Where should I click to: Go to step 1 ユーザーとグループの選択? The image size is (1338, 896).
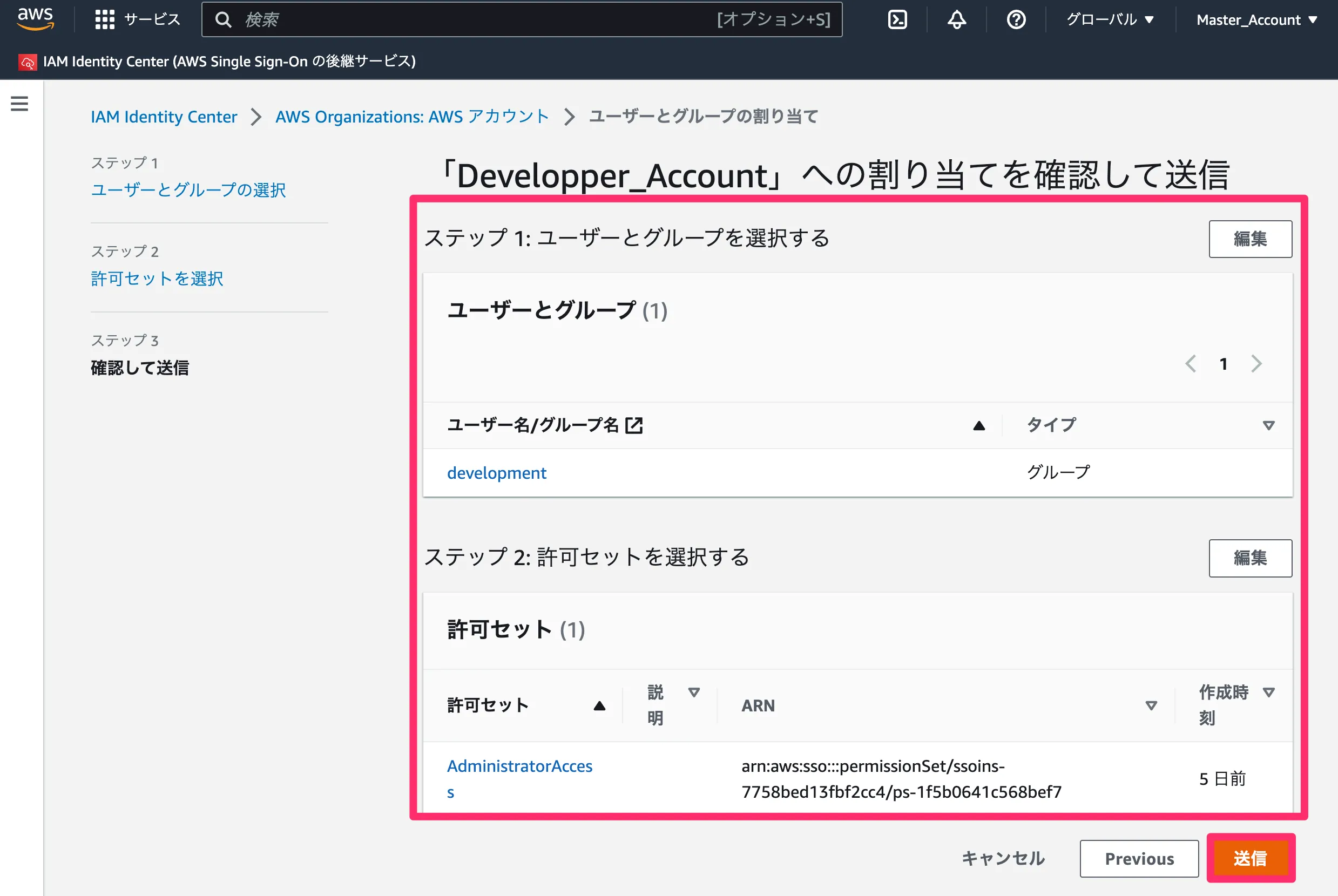click(188, 189)
